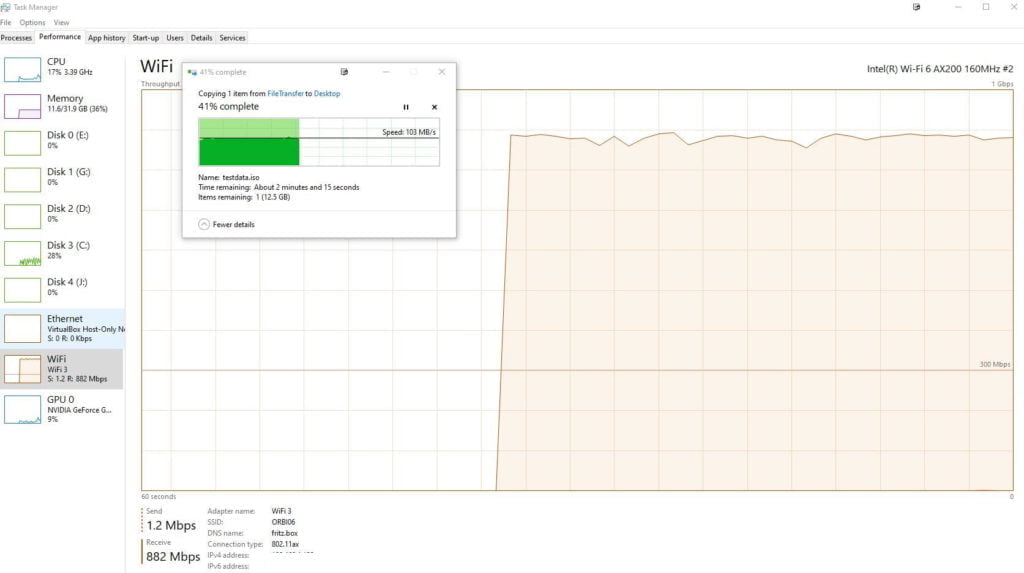Image resolution: width=1024 pixels, height=573 pixels.
Task: Open Disk 3 (C:) performance view
Action: click(x=23, y=252)
